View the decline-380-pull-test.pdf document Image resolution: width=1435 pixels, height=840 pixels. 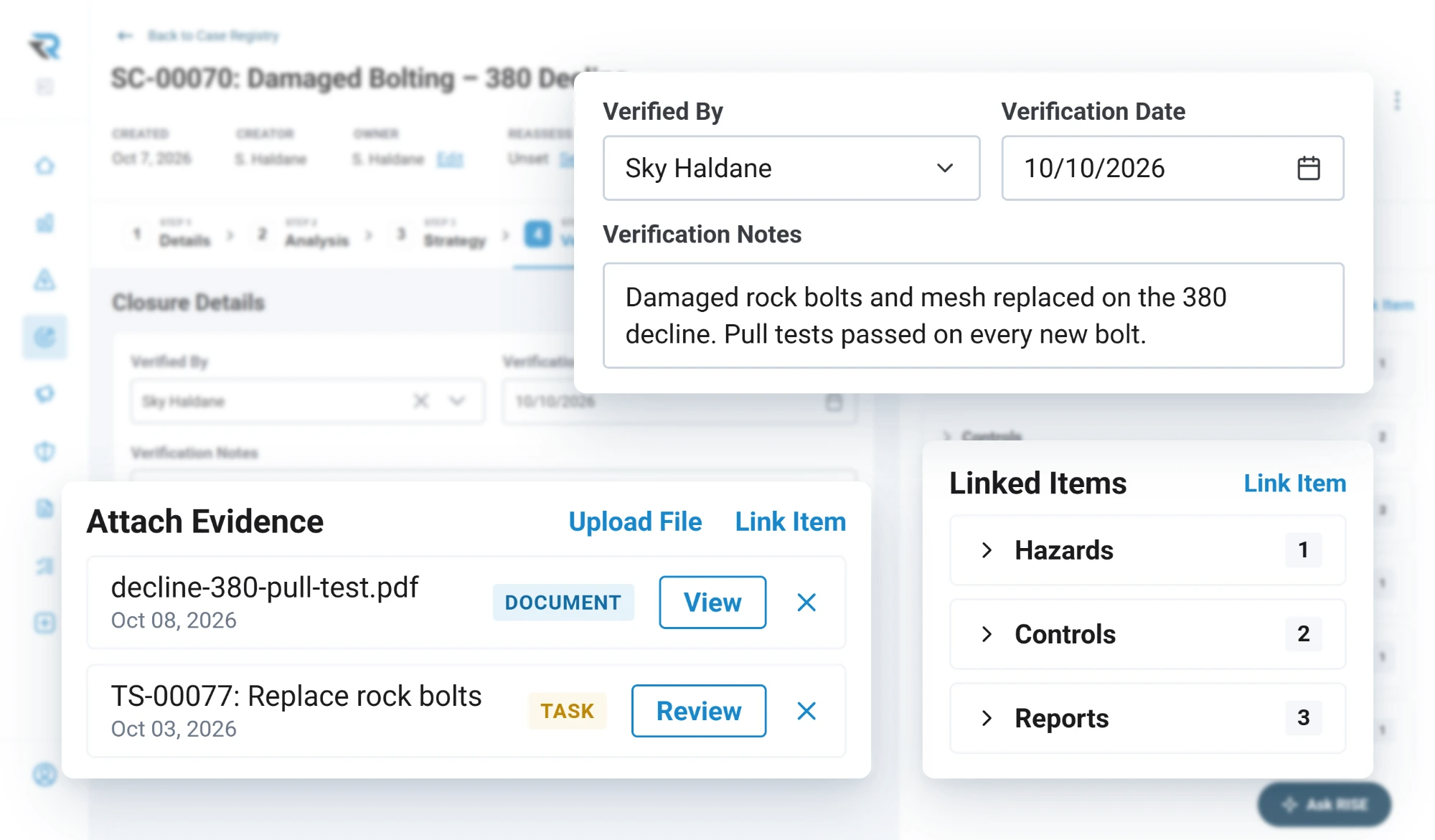click(712, 603)
